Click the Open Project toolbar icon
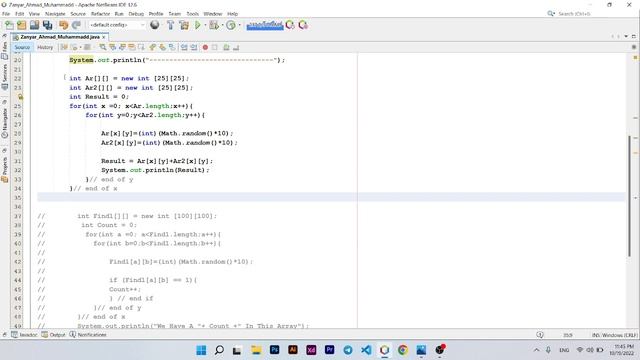The image size is (640, 360). [x=34, y=25]
